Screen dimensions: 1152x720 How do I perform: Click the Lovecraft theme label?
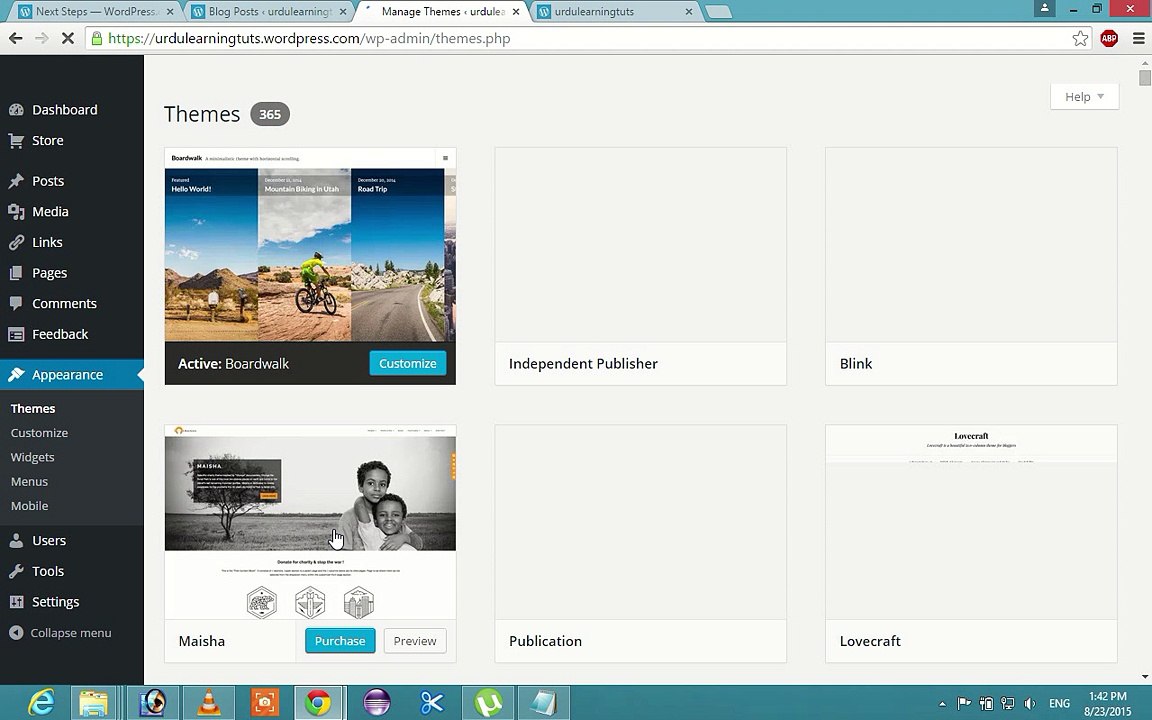coord(870,641)
